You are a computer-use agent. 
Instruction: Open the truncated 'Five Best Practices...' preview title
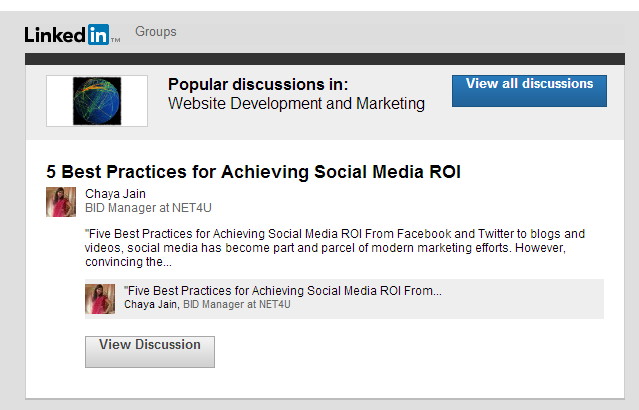[284, 291]
